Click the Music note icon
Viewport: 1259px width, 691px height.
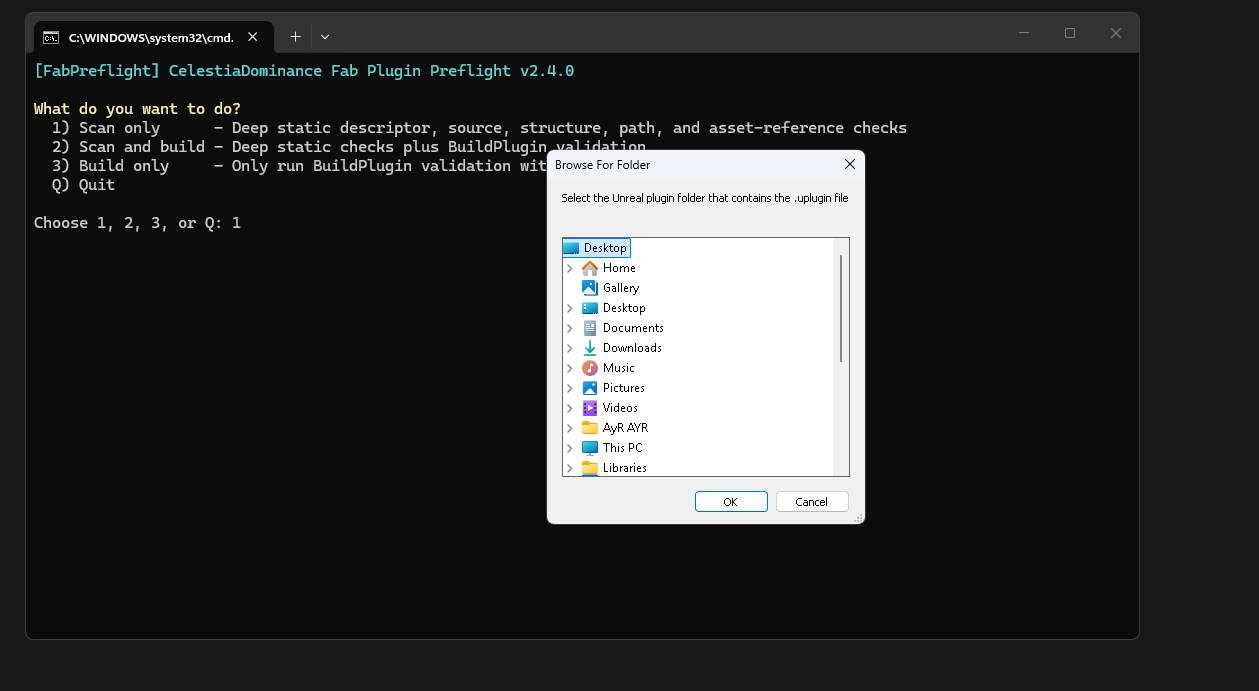click(590, 368)
